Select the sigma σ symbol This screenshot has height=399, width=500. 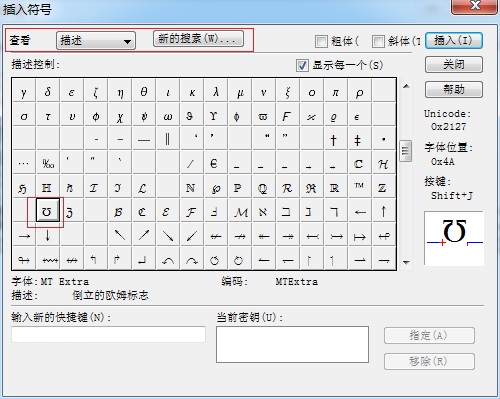(x=24, y=116)
